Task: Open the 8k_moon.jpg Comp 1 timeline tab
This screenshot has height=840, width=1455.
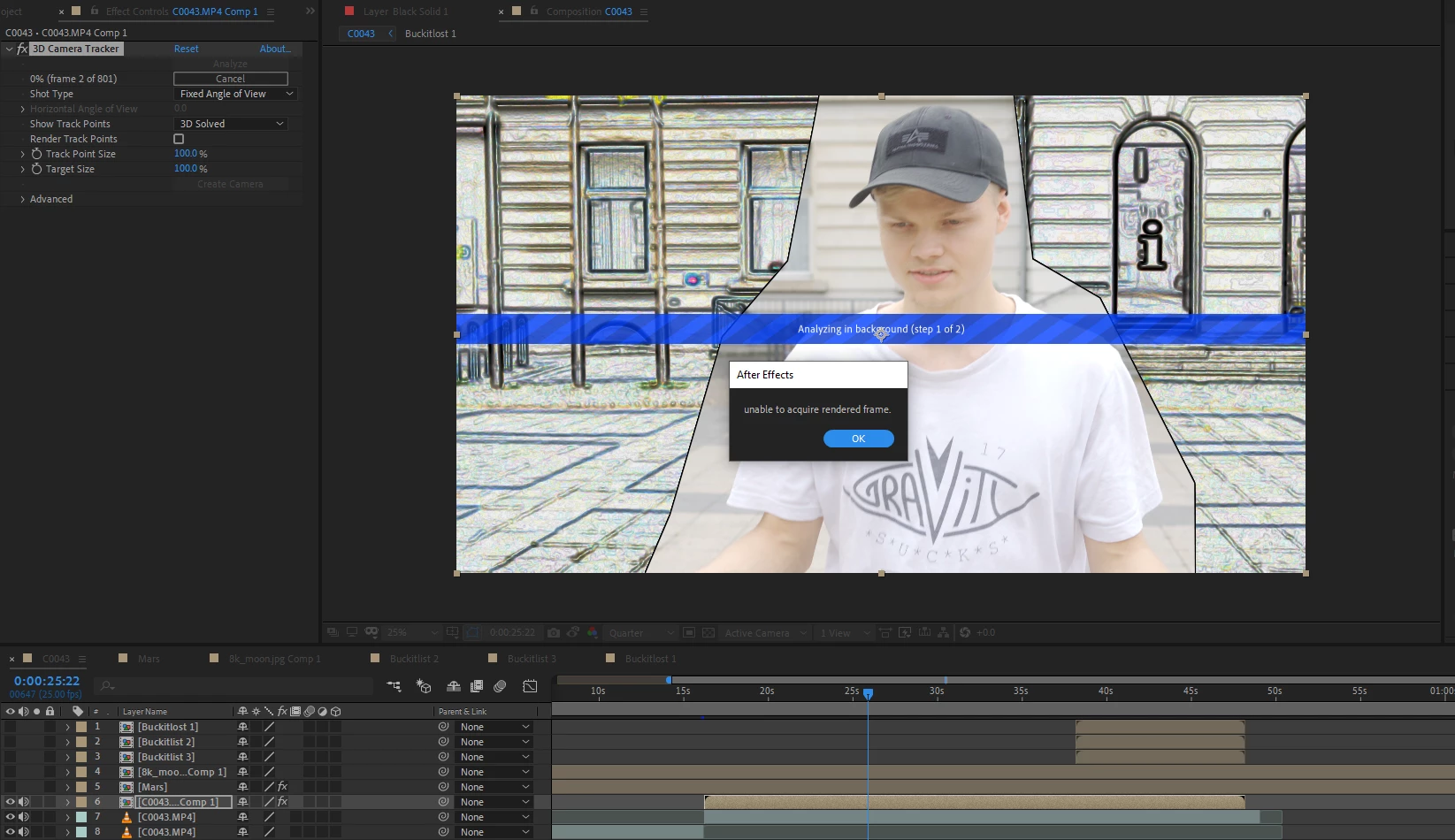Action: (x=274, y=659)
